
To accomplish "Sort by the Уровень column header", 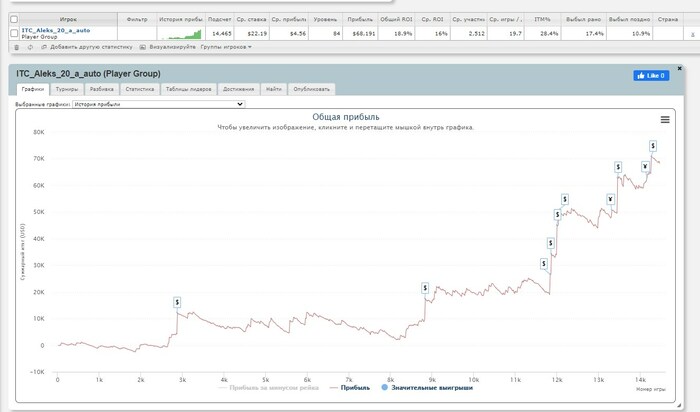I will 325,19.
